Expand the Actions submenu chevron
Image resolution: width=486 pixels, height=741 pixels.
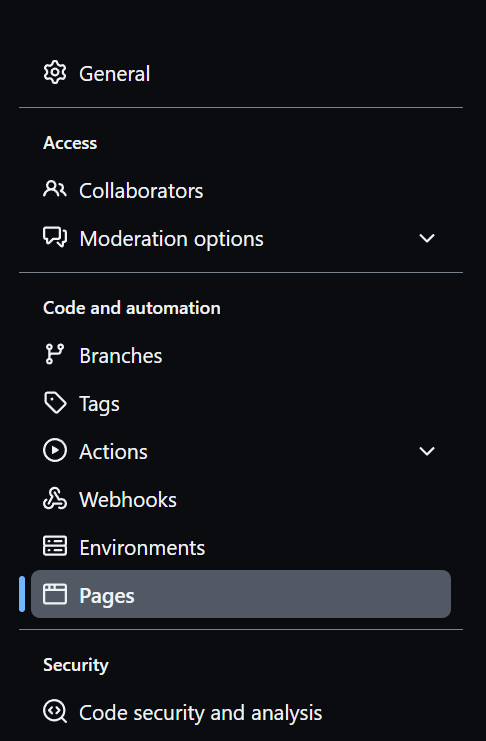point(427,451)
